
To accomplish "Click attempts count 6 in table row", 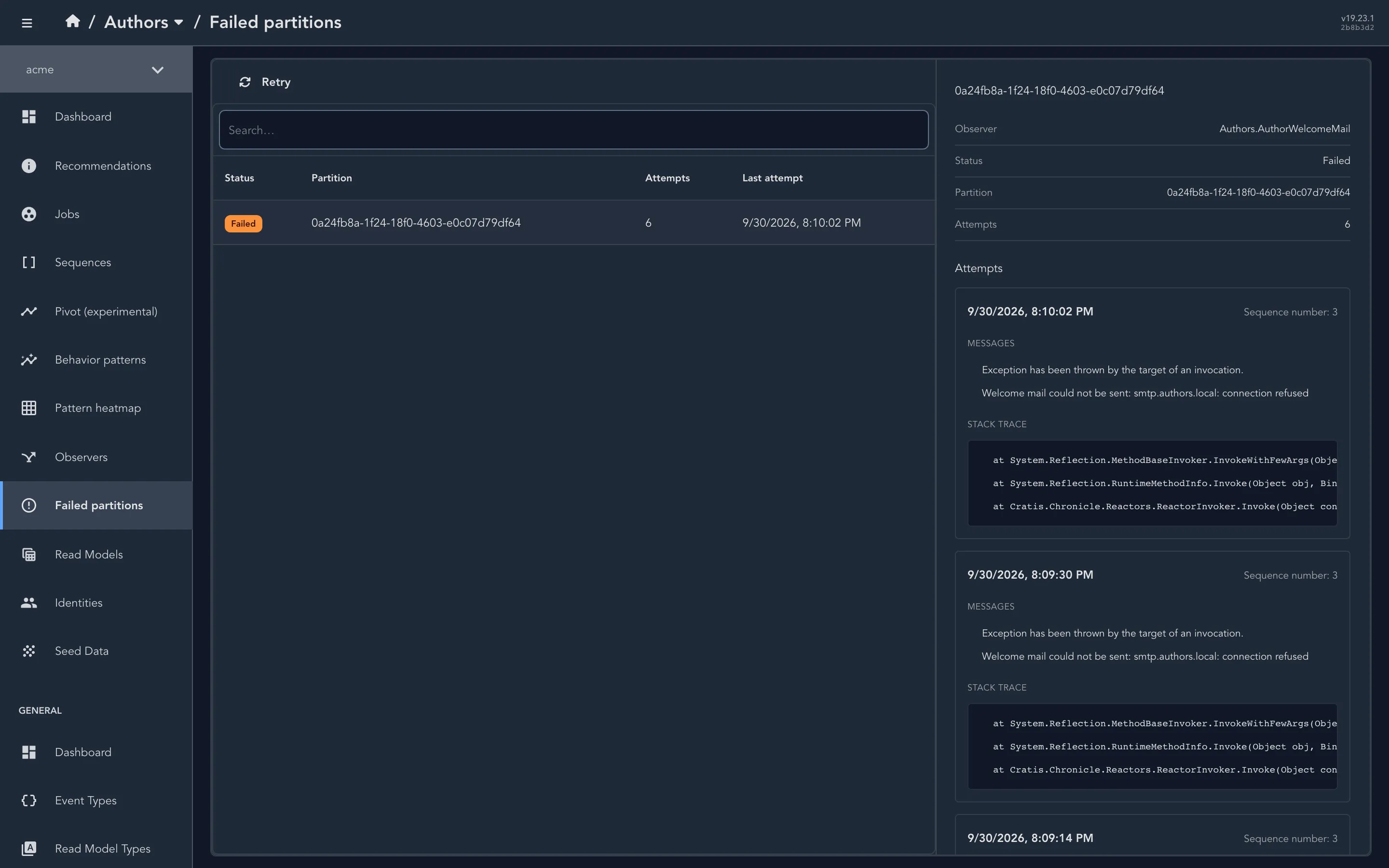I will [x=648, y=223].
